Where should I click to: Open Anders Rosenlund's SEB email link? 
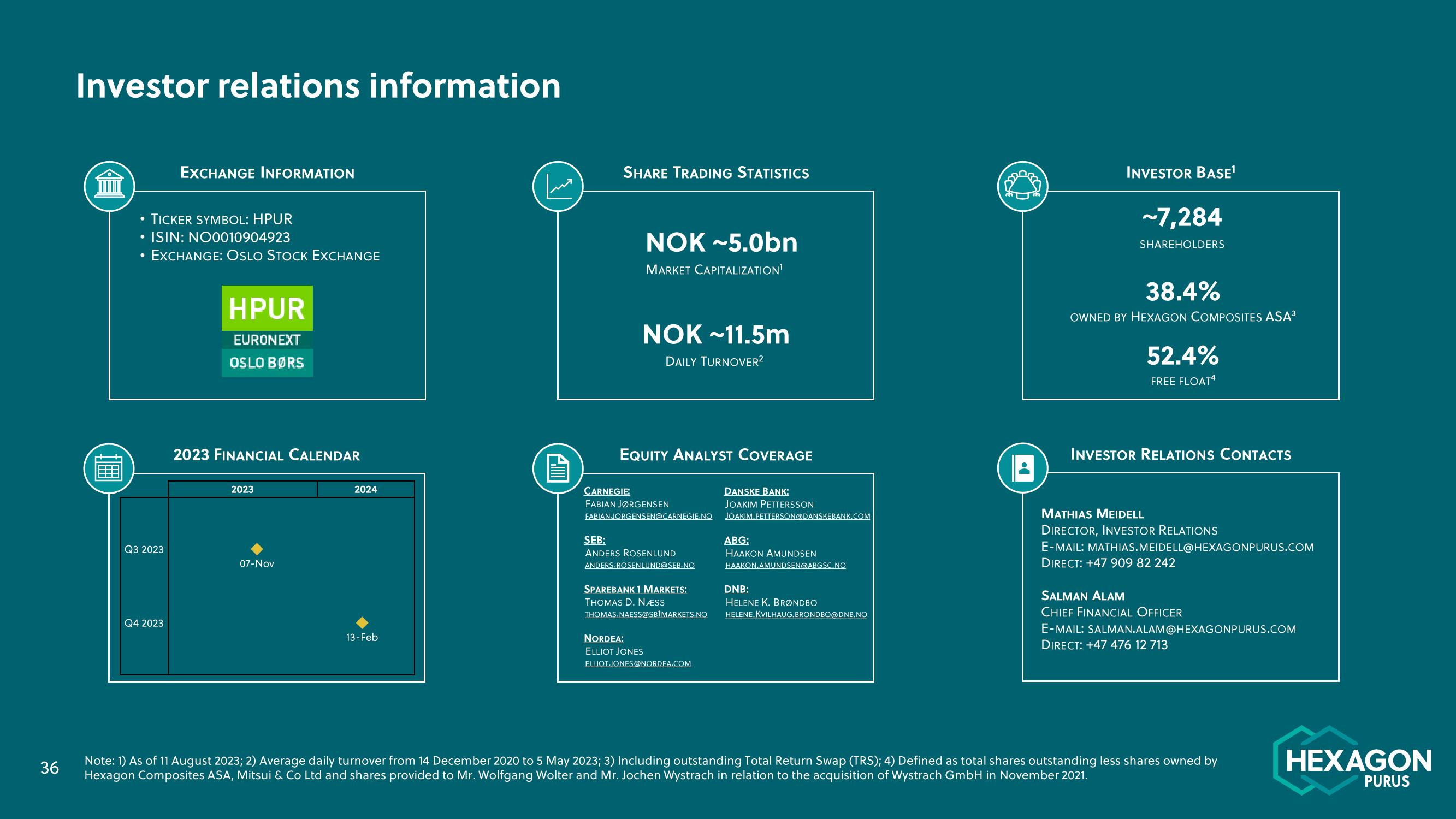(640, 565)
